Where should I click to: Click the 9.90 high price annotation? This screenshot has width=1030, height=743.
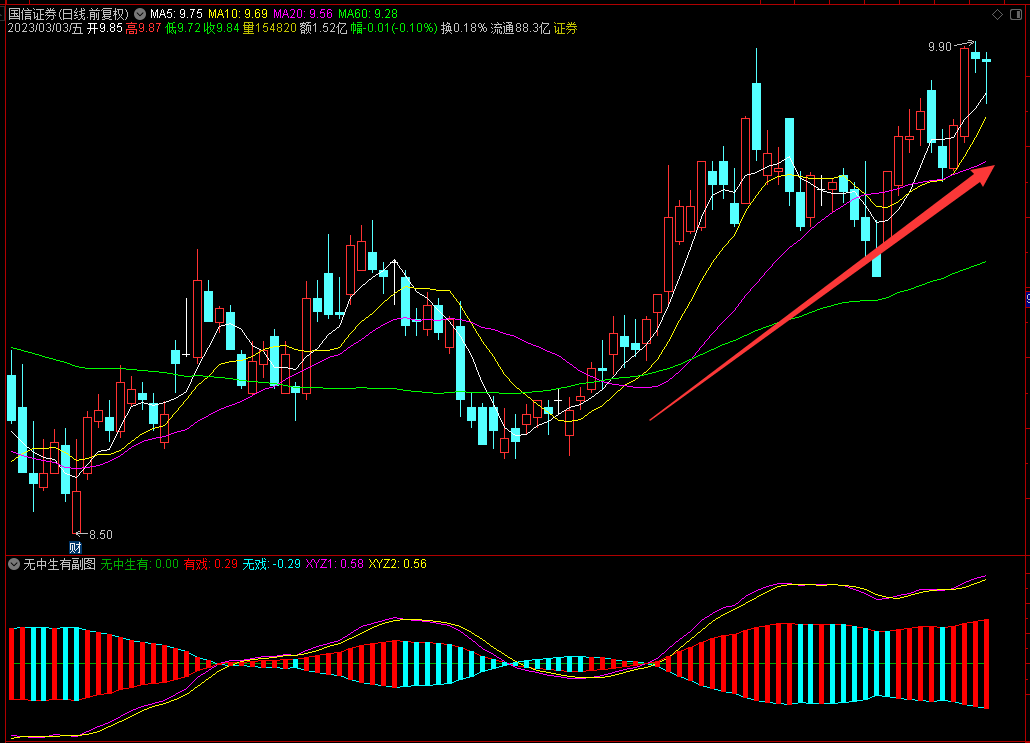pyautogui.click(x=939, y=47)
